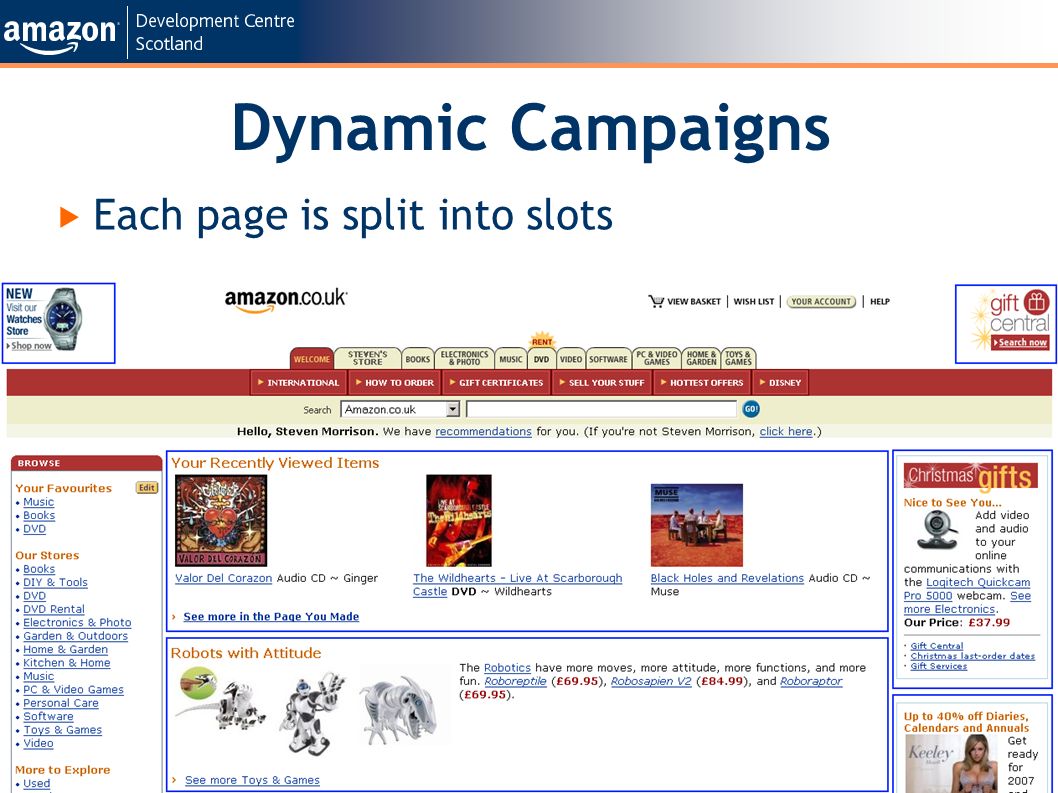This screenshot has width=1058, height=793.
Task: Click How To Order in red bar
Action: point(395,383)
